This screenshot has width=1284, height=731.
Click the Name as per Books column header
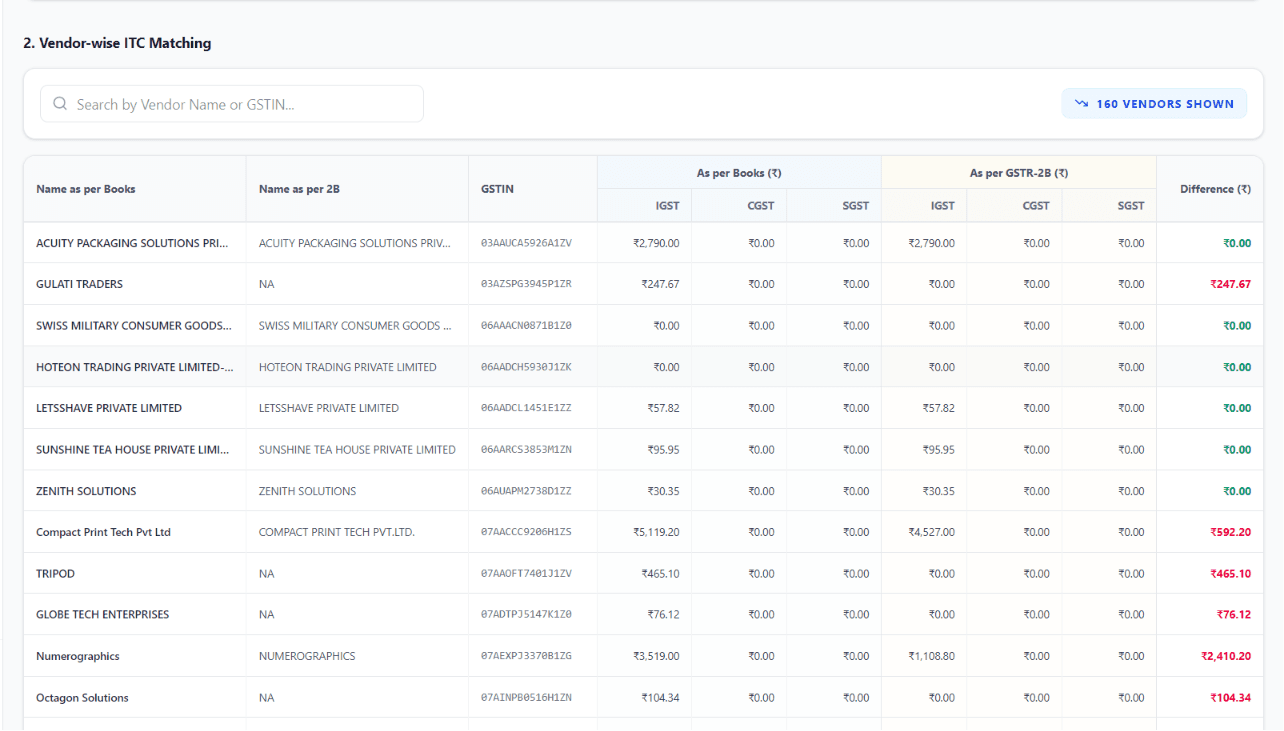pos(86,189)
